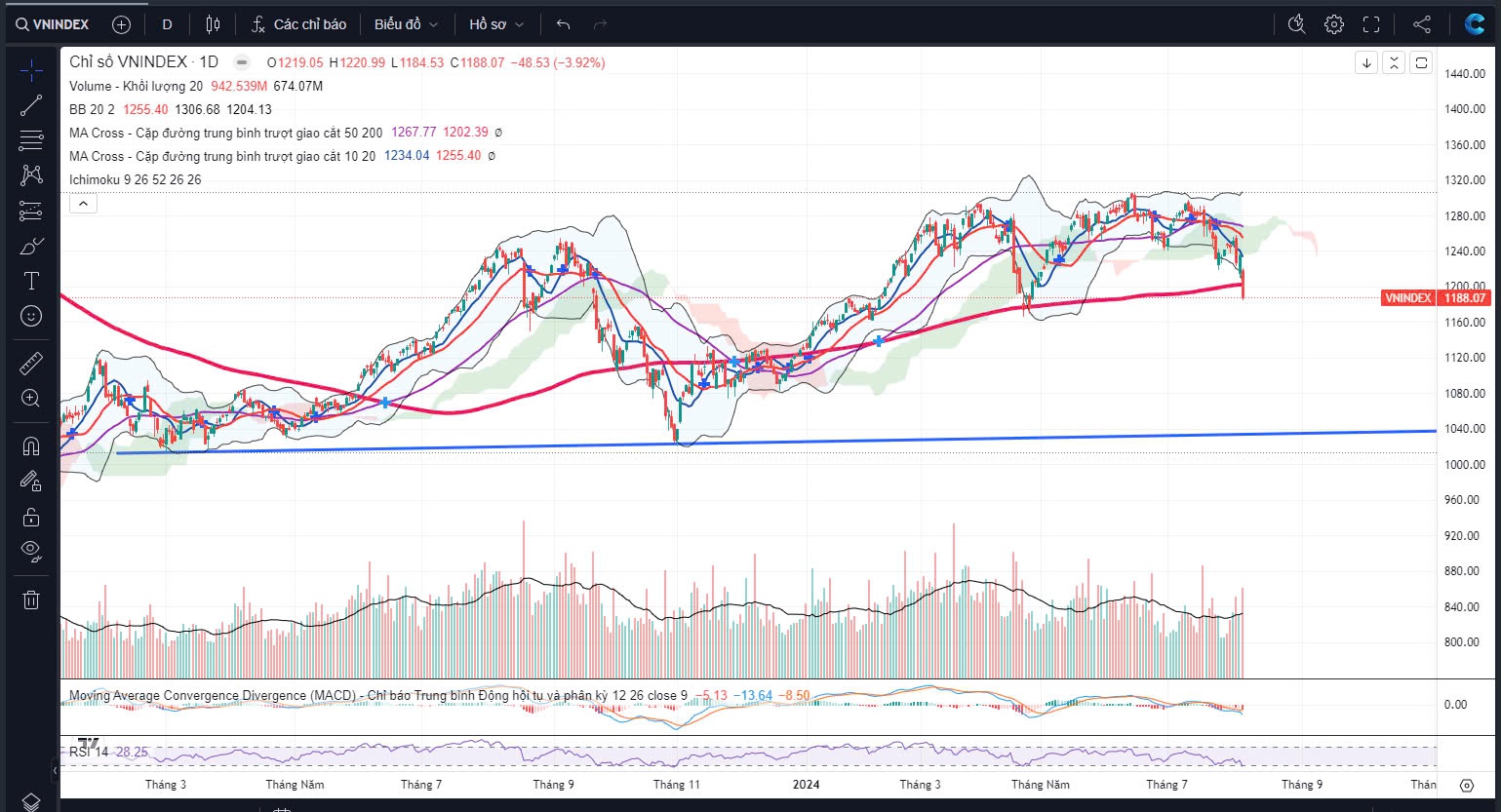
Task: Select the crosshair cursor tool
Action: click(x=31, y=70)
